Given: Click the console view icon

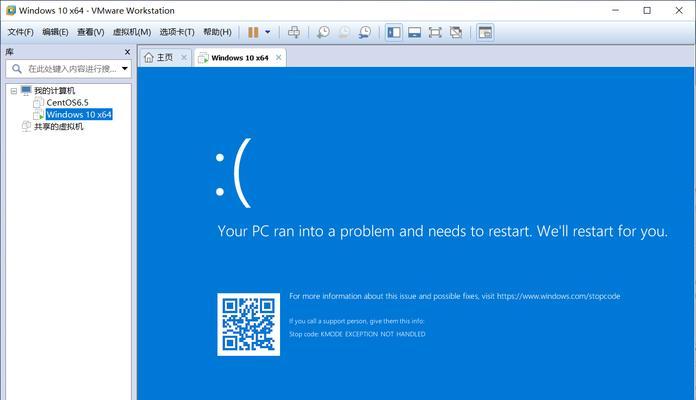Looking at the screenshot, I should pos(485,32).
